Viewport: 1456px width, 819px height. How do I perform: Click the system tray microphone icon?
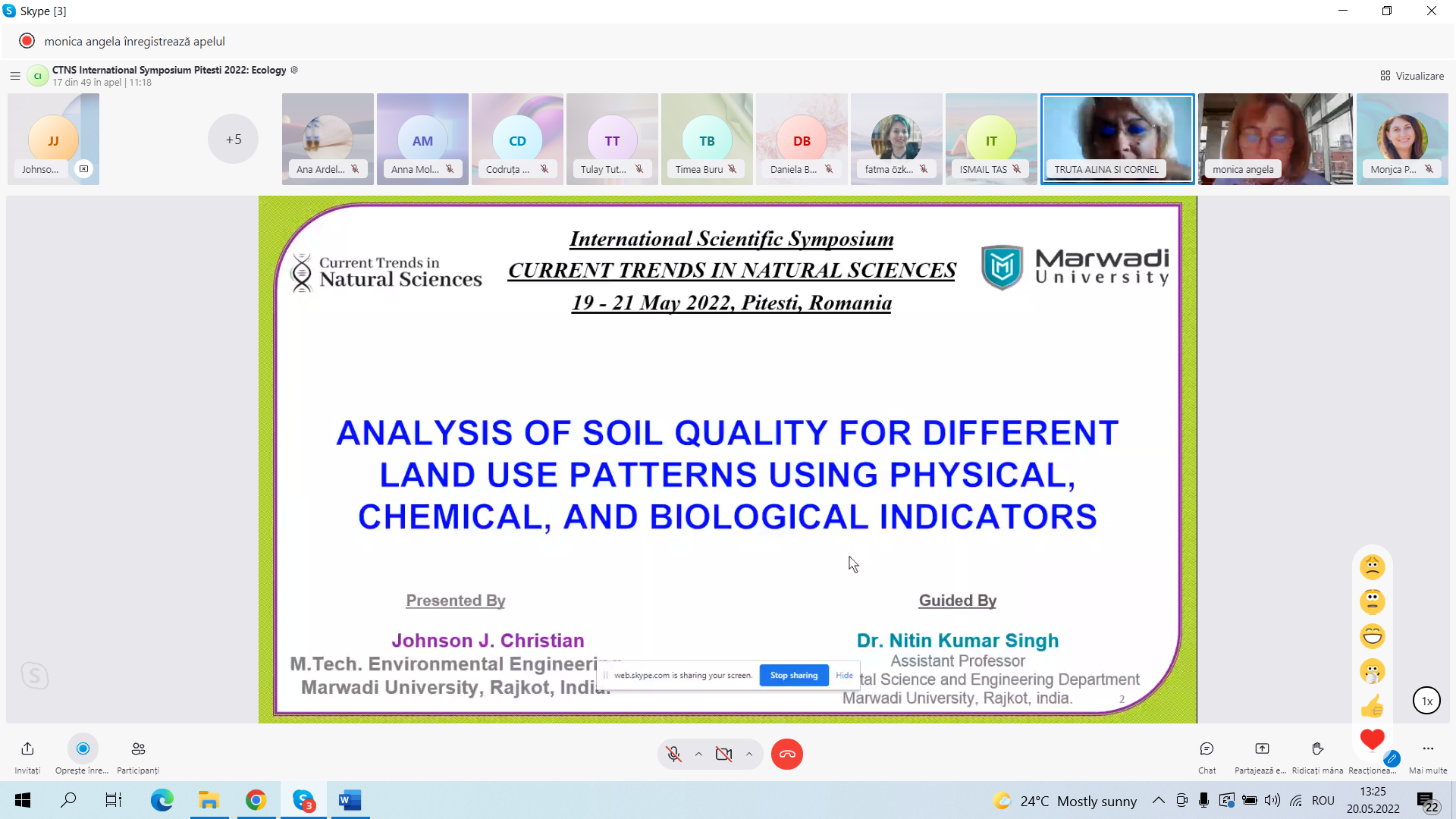pos(1203,800)
